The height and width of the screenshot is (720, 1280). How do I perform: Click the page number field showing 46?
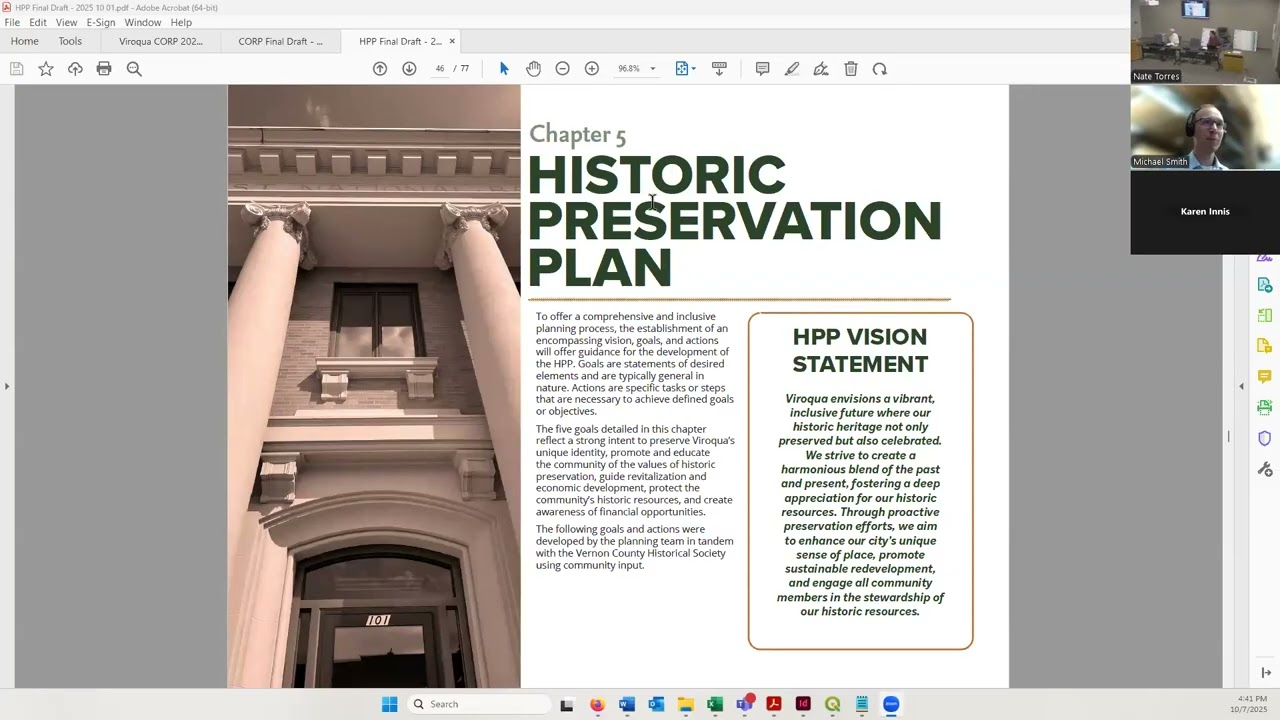tap(439, 69)
